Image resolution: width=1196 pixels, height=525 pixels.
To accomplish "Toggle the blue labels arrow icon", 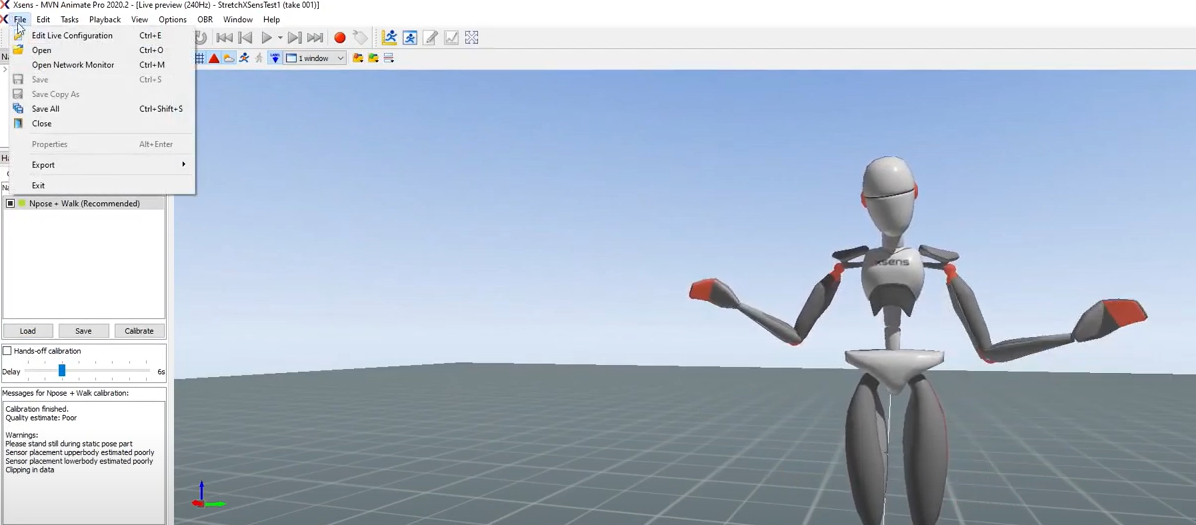I will (x=275, y=58).
